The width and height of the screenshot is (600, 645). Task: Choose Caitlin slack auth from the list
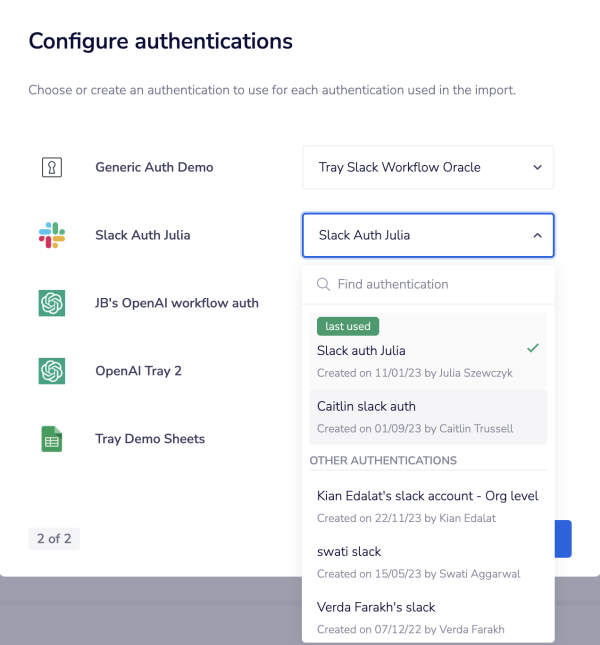click(x=428, y=417)
